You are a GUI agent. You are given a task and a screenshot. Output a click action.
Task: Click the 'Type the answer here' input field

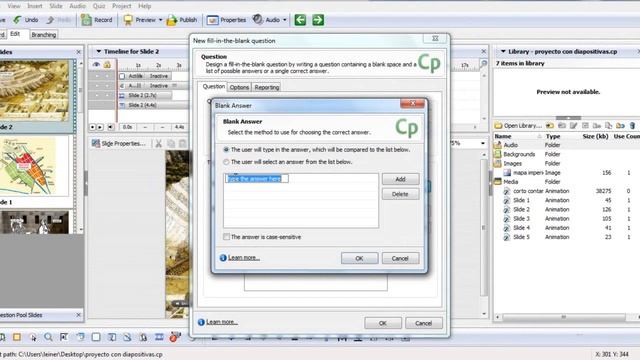[258, 179]
